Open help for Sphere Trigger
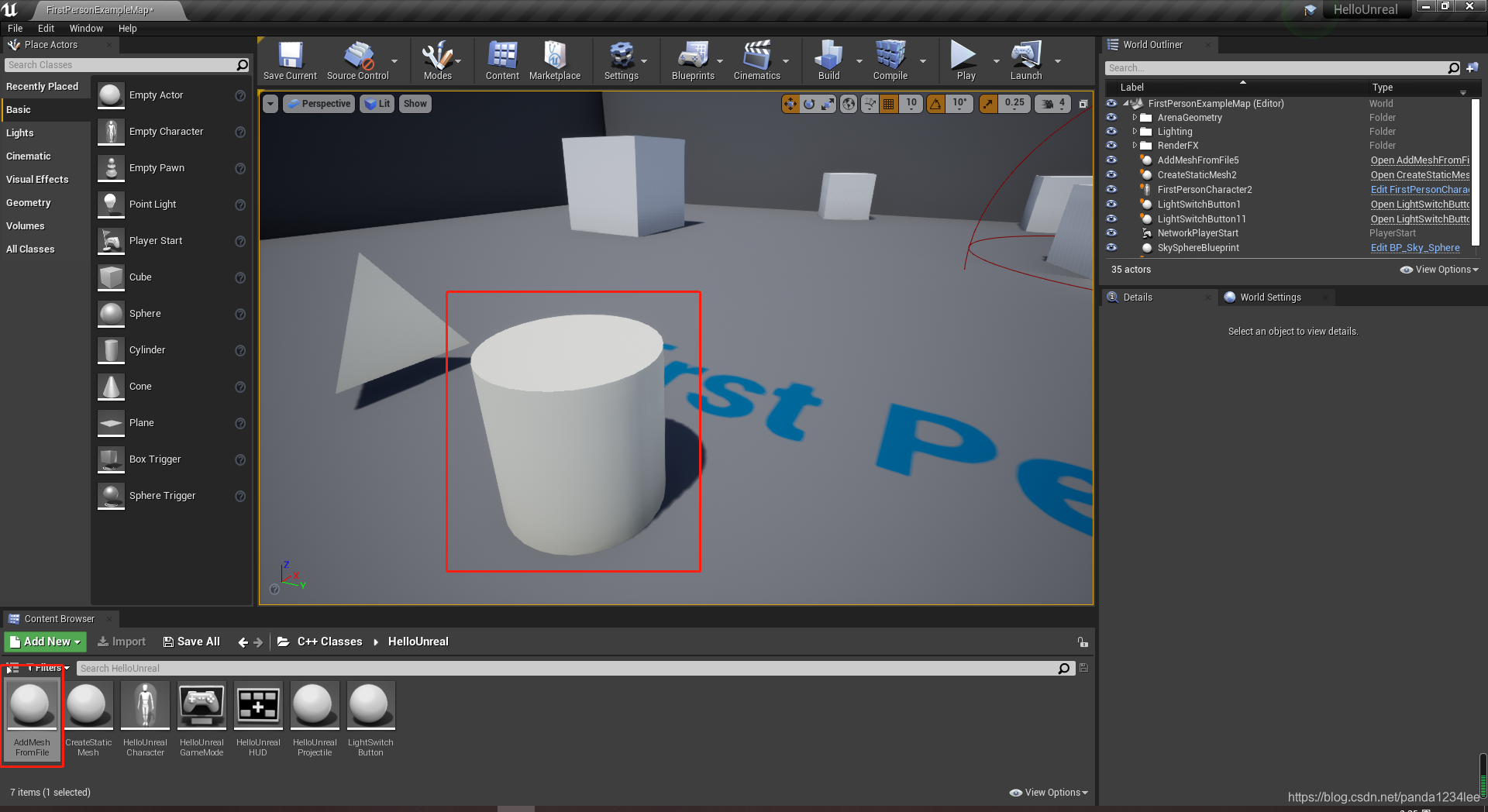The height and width of the screenshot is (812, 1488). click(240, 496)
